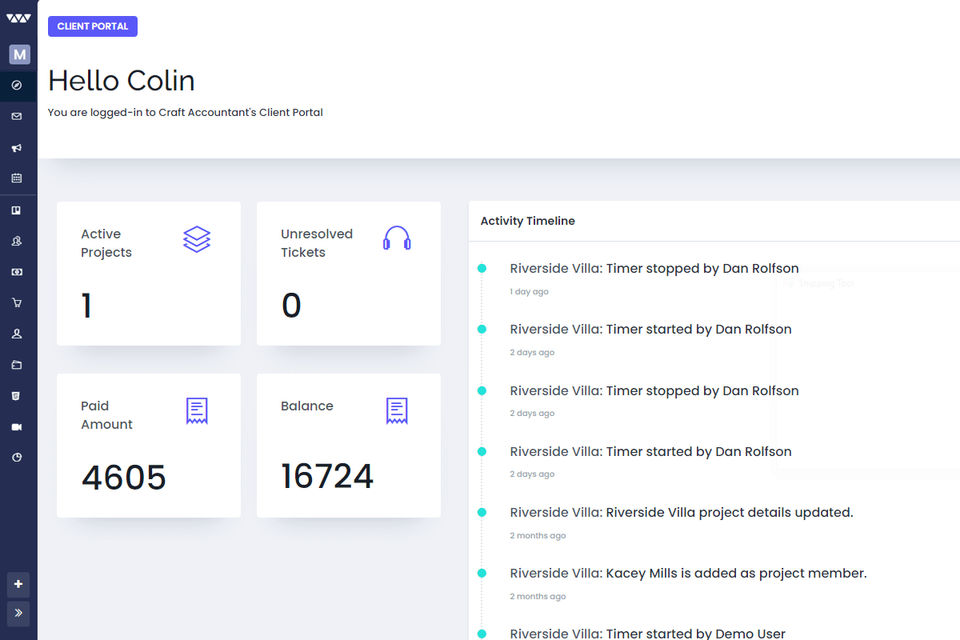Open the pie chart reports icon
The image size is (960, 640).
[x=17, y=457]
